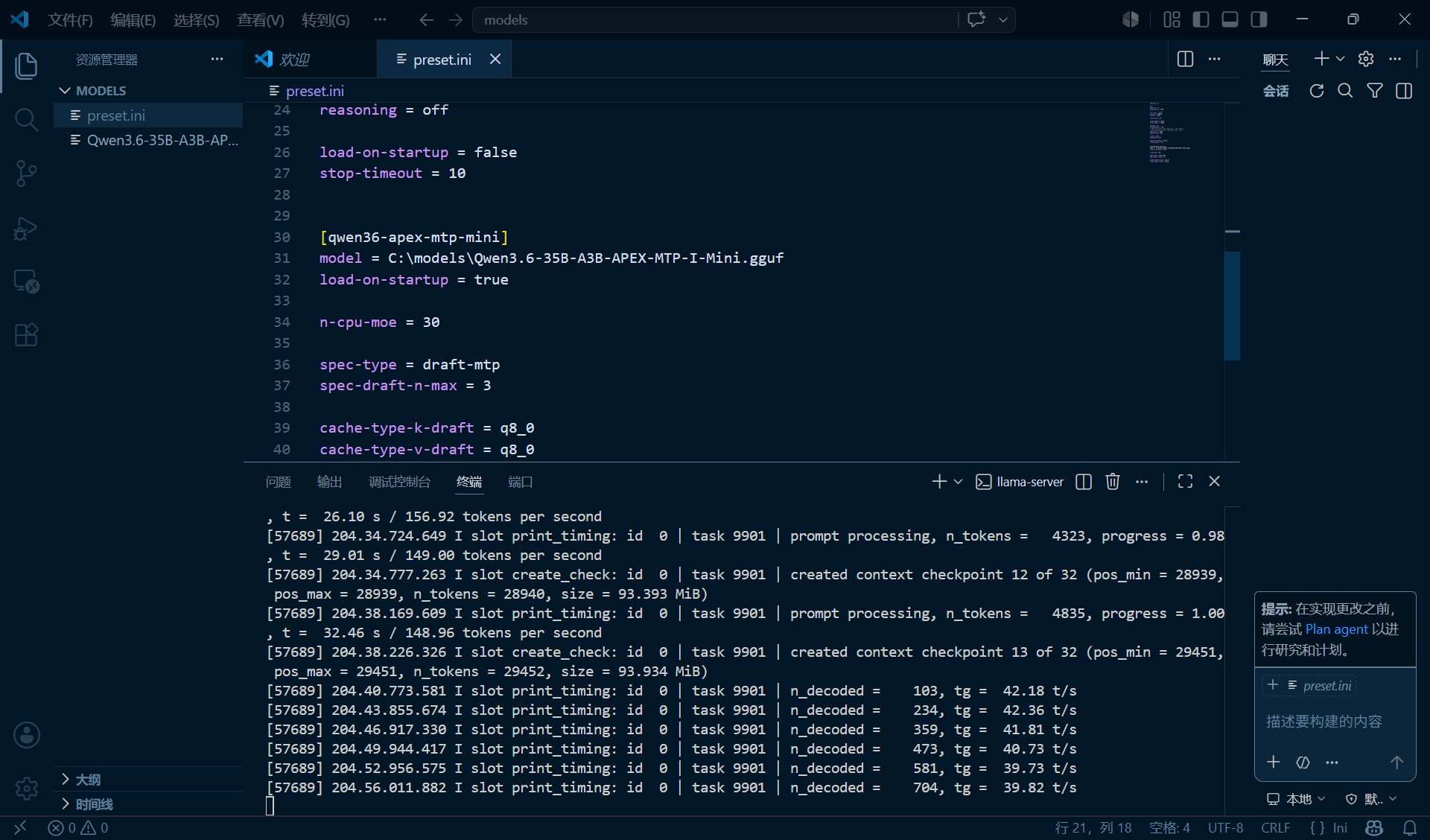Open the Edit menu

coord(133,20)
